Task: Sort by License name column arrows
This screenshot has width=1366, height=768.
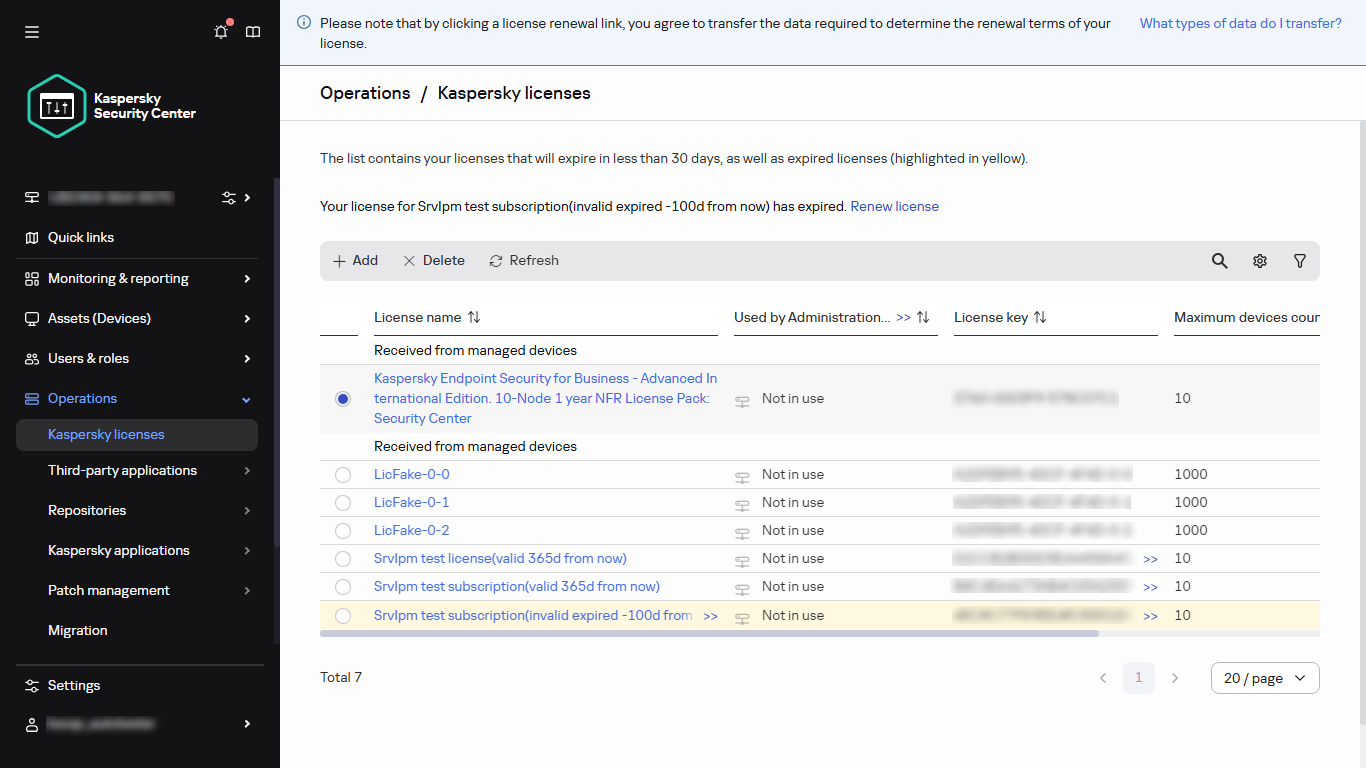Action: pos(474,317)
